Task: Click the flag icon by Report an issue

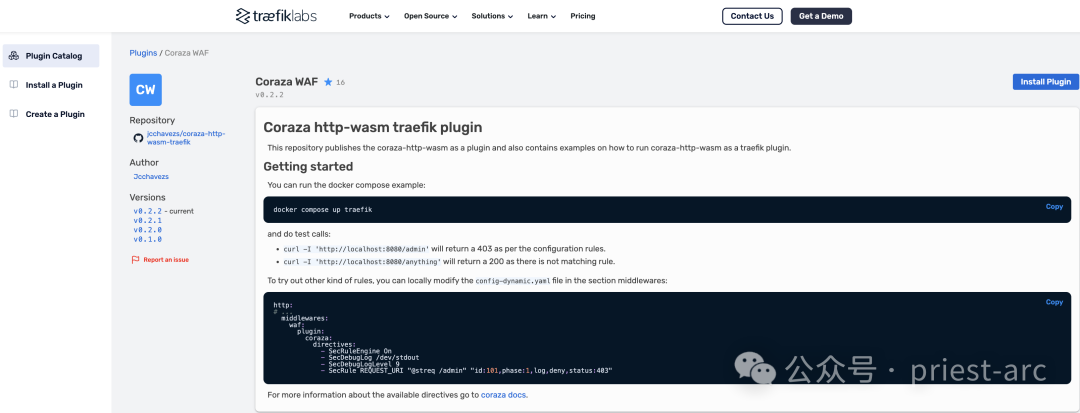Action: coord(135,260)
